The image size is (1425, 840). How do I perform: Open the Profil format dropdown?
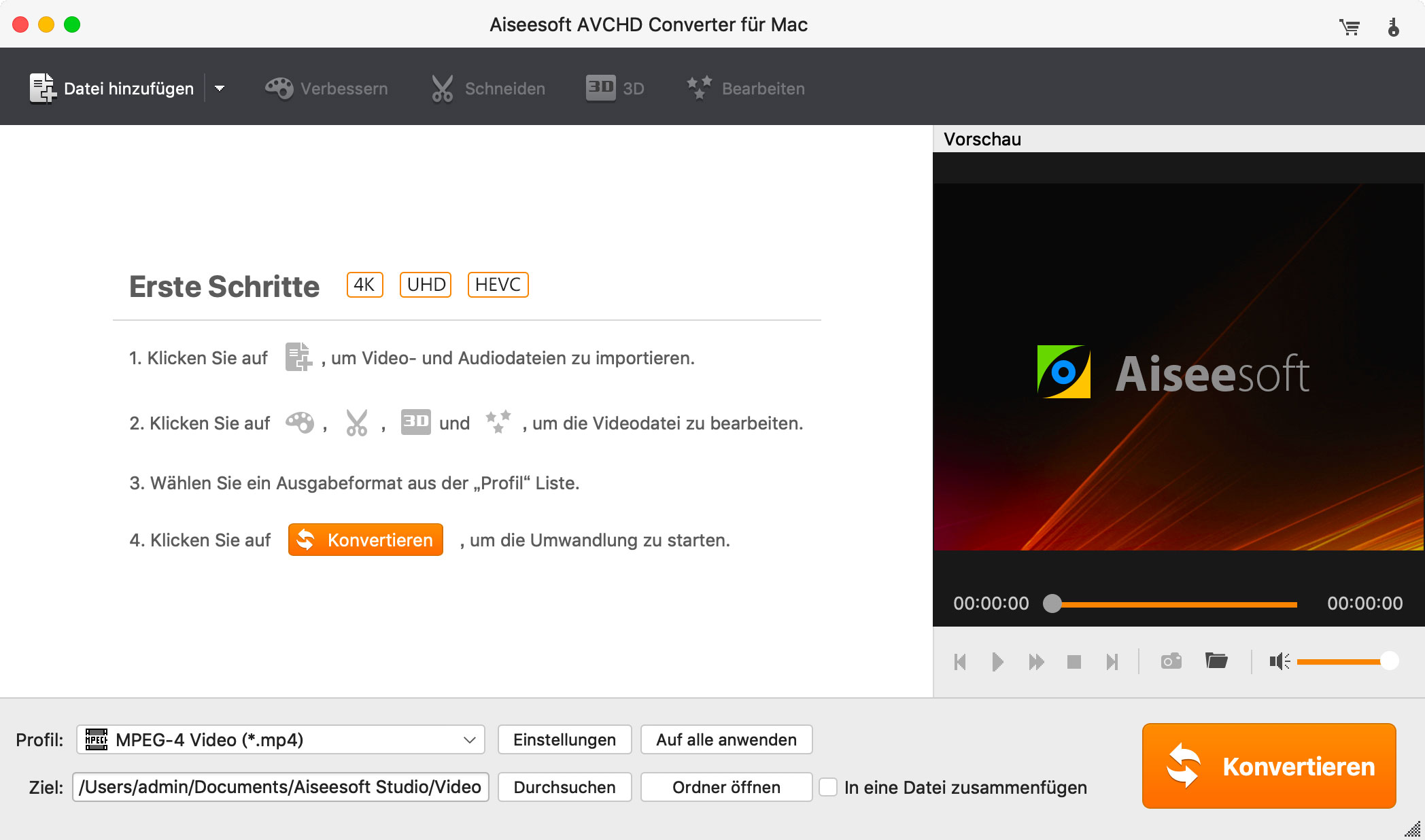tap(281, 739)
